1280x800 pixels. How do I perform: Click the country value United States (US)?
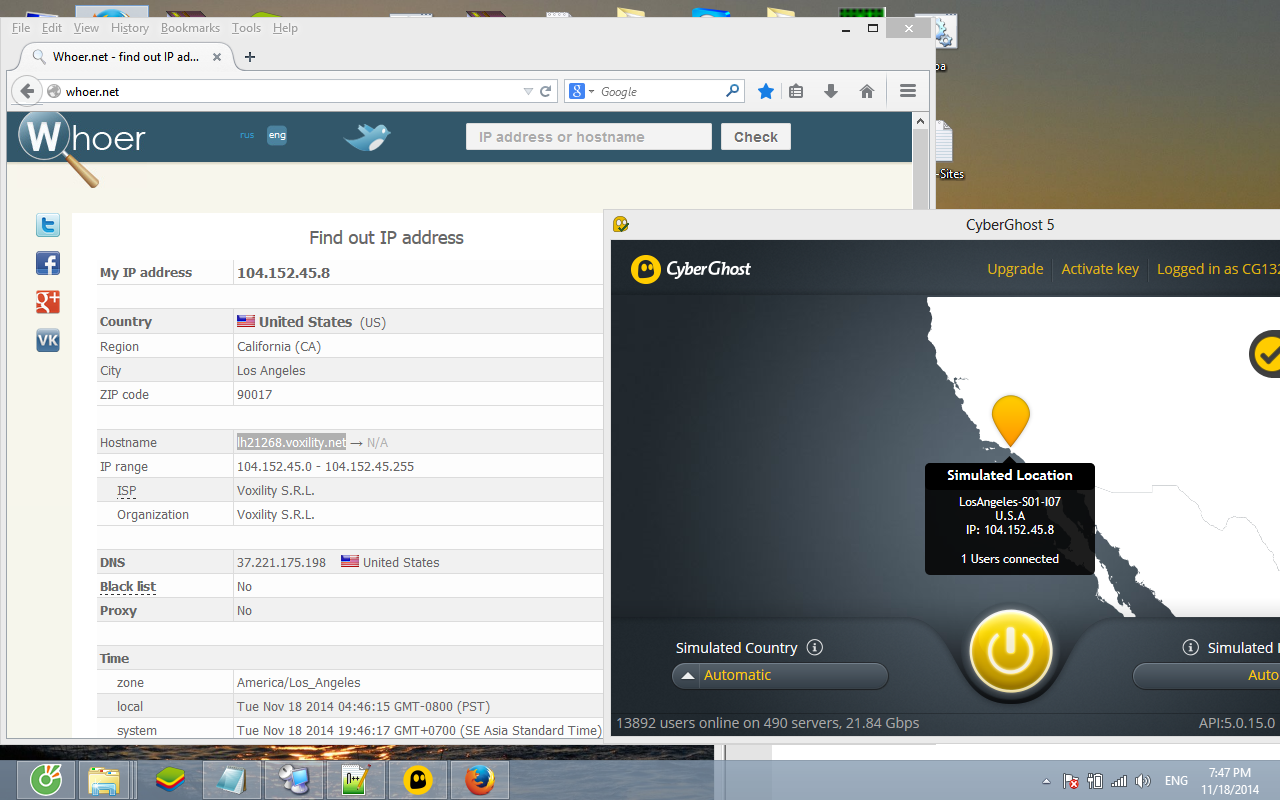(x=311, y=322)
